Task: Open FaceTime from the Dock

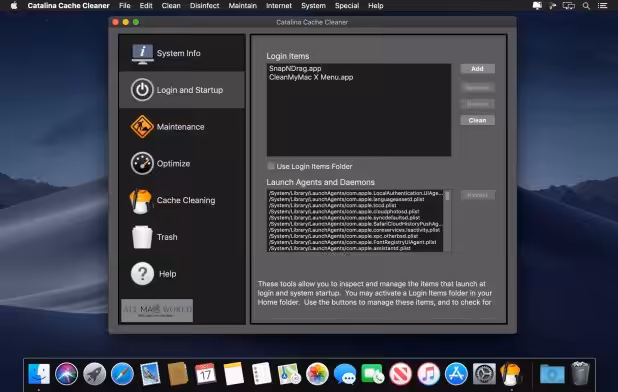Action: point(372,373)
